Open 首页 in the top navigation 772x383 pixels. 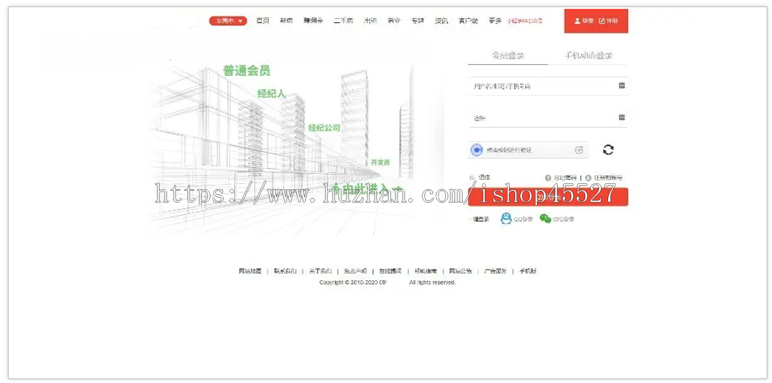(262, 21)
